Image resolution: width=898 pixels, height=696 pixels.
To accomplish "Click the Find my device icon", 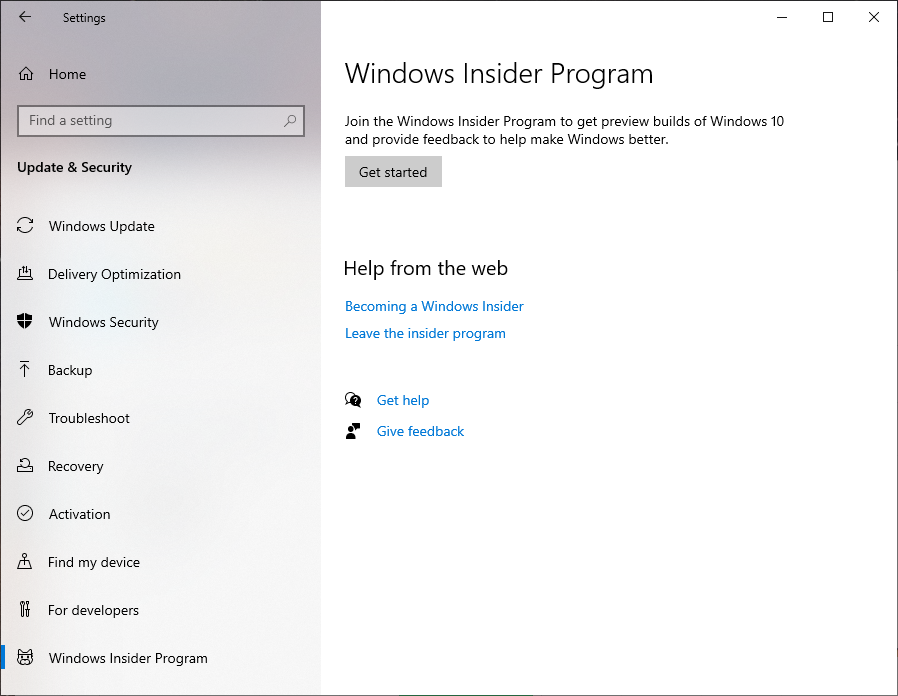I will tap(25, 561).
